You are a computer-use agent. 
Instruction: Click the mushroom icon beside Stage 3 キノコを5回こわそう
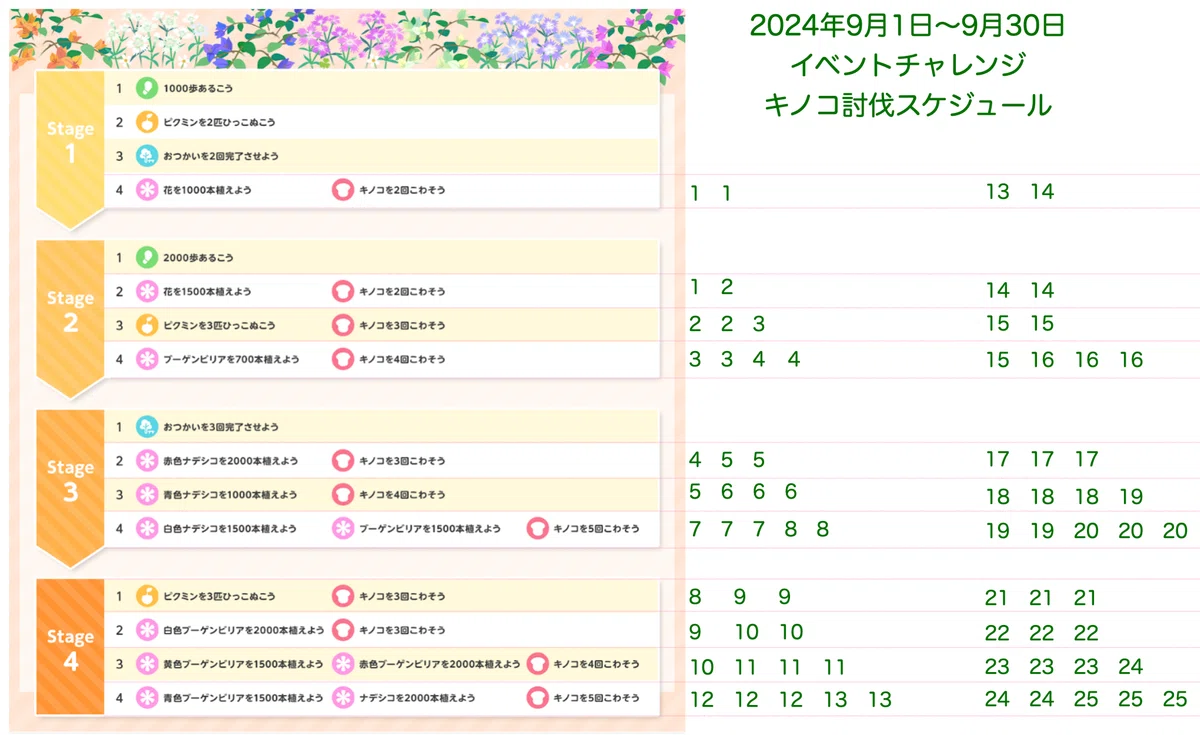click(538, 528)
